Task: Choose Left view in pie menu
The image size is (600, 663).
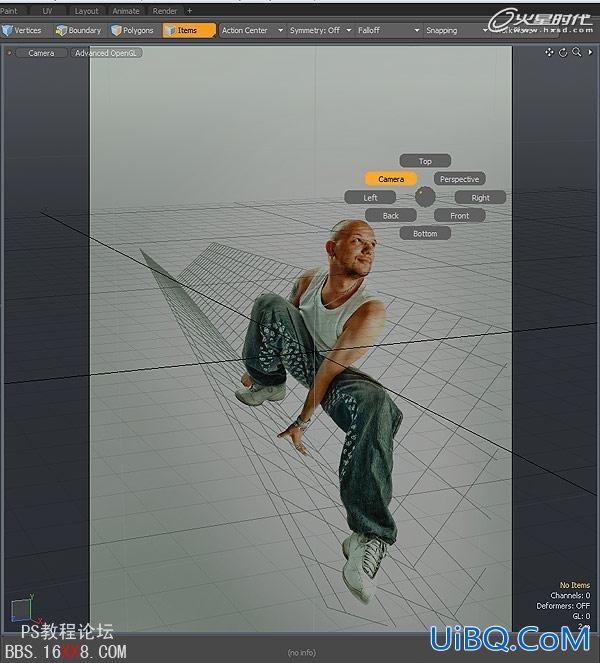Action: tap(370, 197)
